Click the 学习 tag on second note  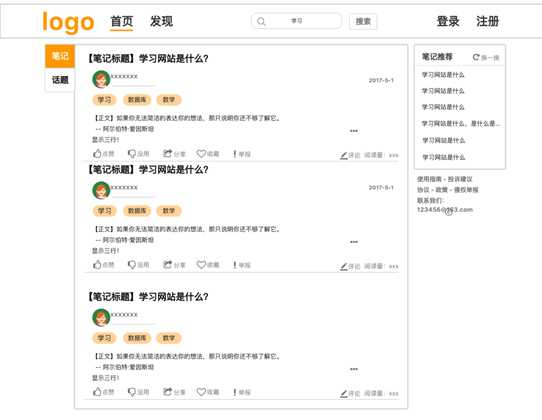tap(104, 211)
